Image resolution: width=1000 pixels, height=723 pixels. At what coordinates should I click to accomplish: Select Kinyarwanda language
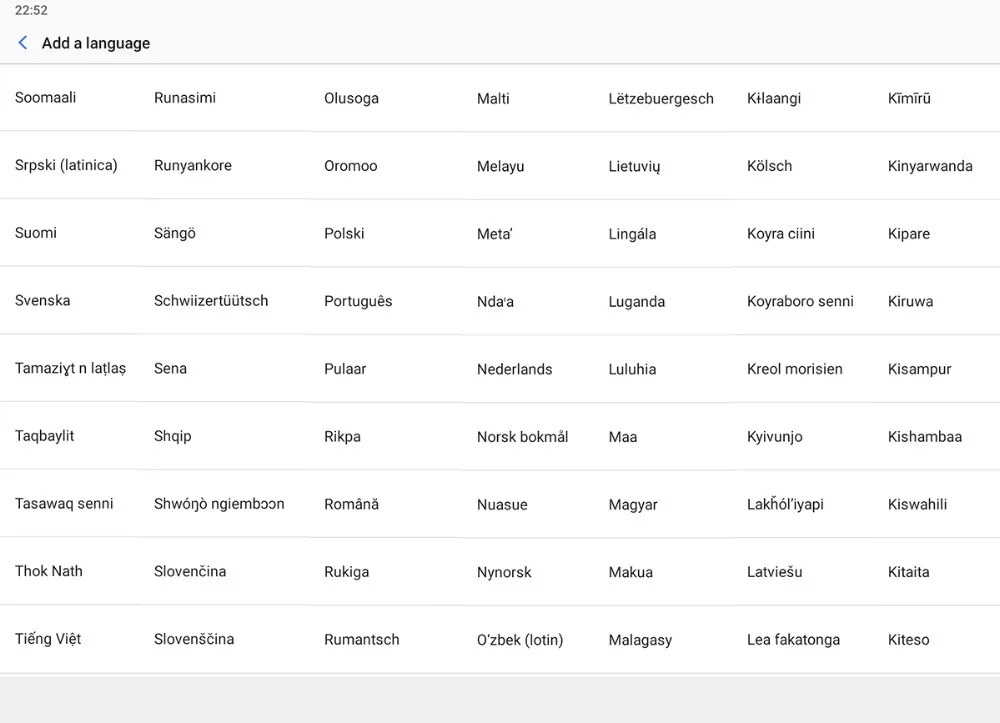tap(930, 166)
